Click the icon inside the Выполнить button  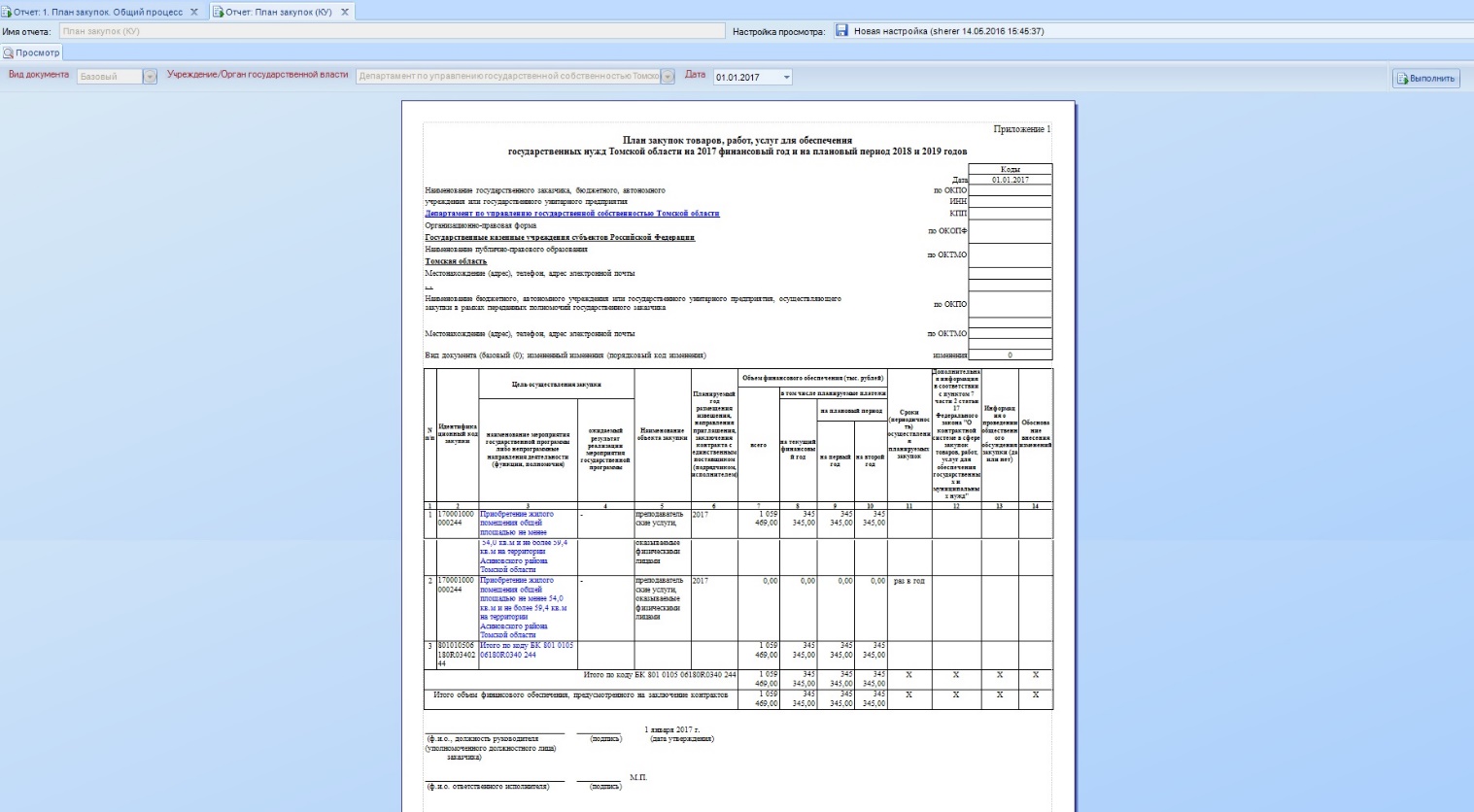(1402, 79)
